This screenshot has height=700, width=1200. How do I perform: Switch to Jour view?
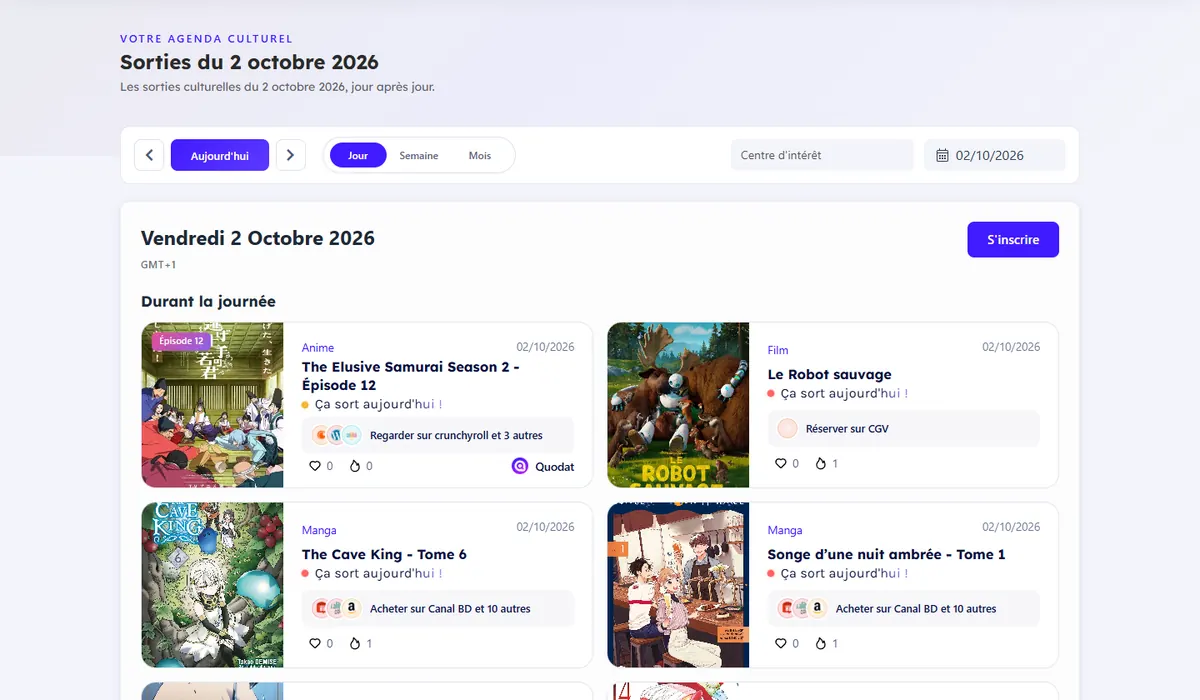358,155
